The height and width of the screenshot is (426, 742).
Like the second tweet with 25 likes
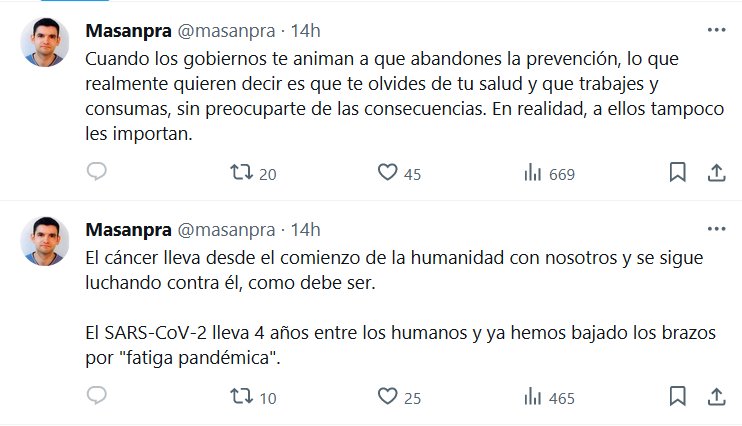(388, 397)
